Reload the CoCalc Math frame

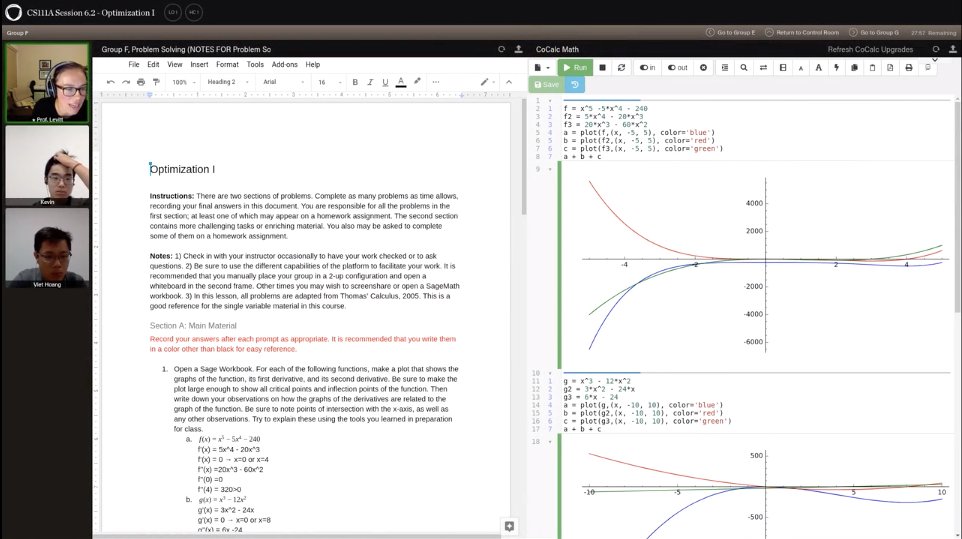click(x=936, y=49)
